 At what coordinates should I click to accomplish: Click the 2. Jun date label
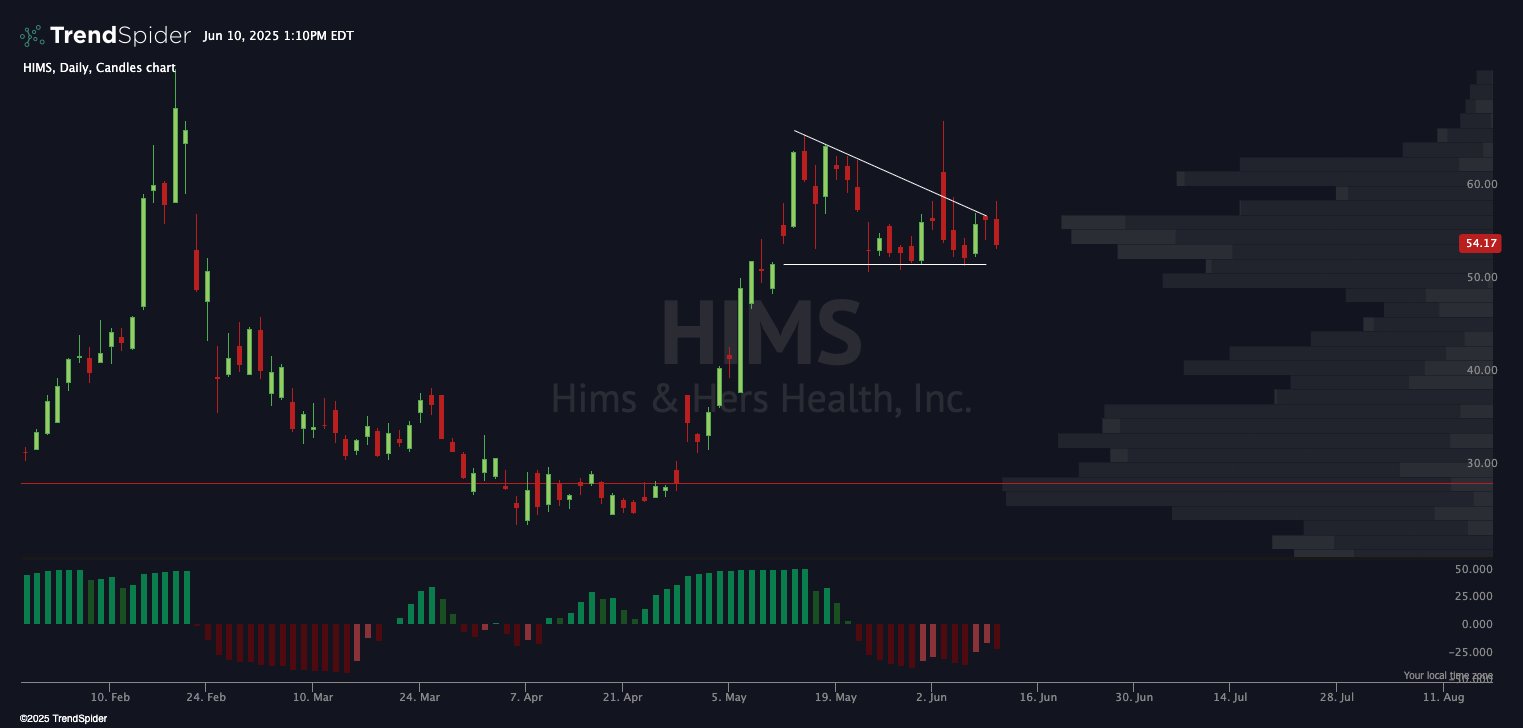click(931, 696)
